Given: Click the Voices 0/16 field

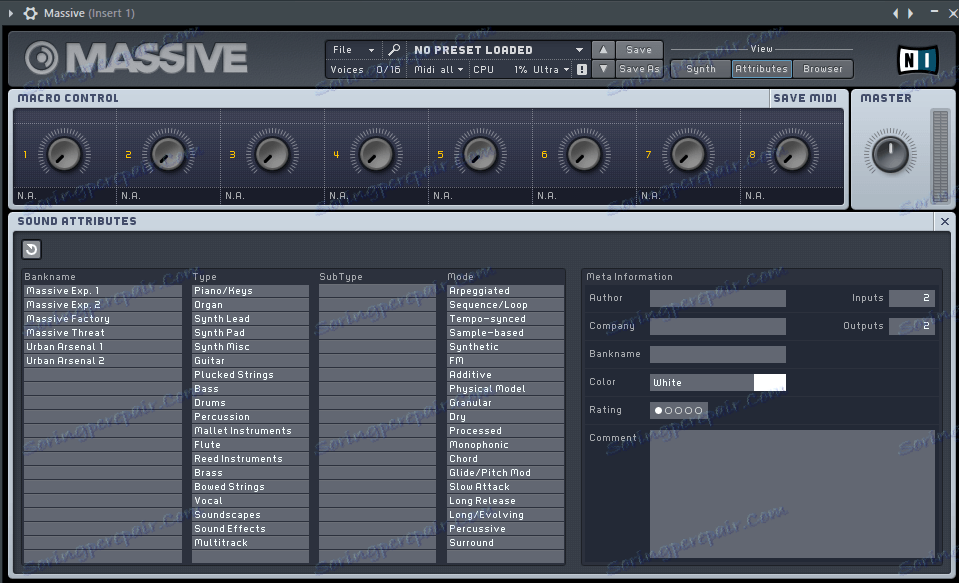Looking at the screenshot, I should (366, 69).
